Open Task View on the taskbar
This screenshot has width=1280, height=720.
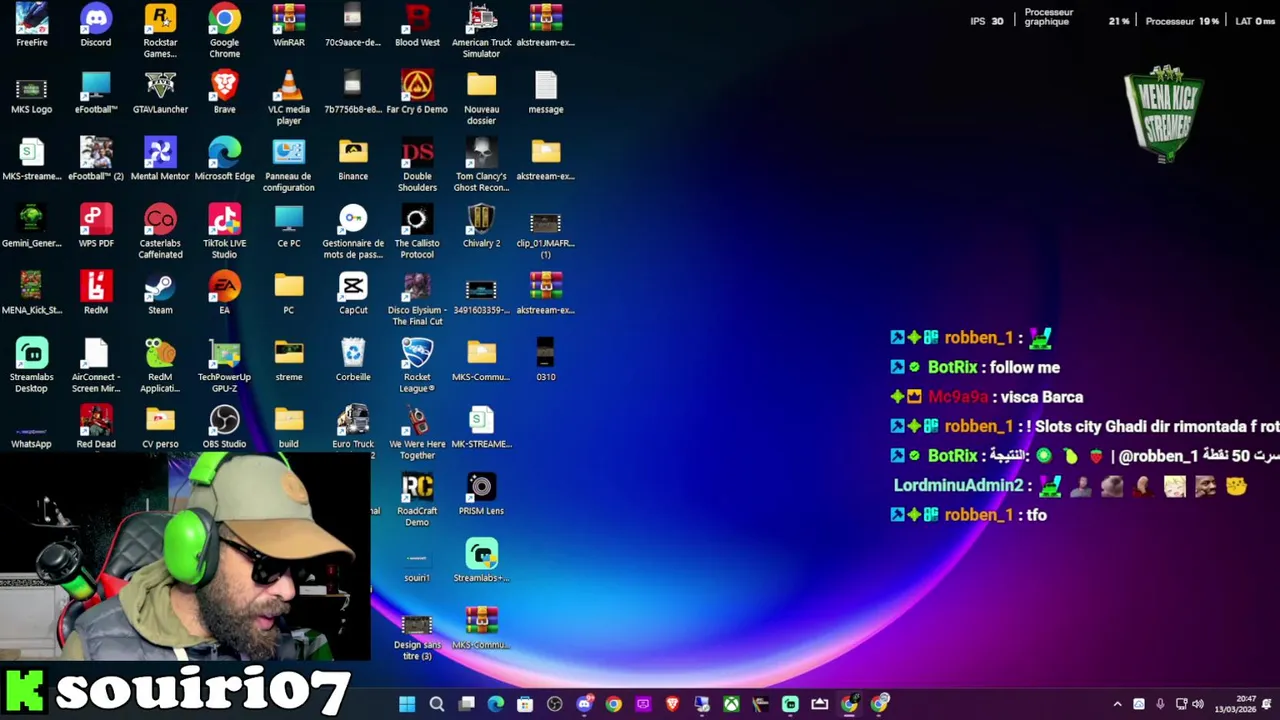coord(466,704)
